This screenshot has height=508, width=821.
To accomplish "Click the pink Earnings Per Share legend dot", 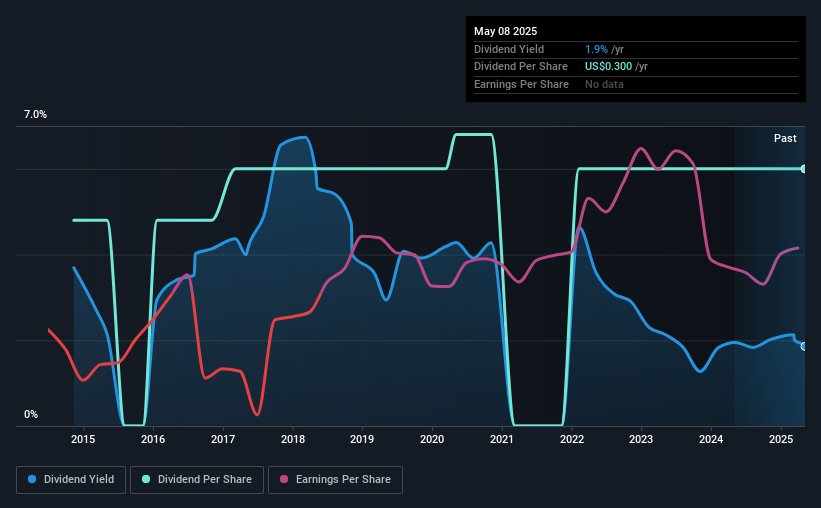I will pyautogui.click(x=284, y=479).
